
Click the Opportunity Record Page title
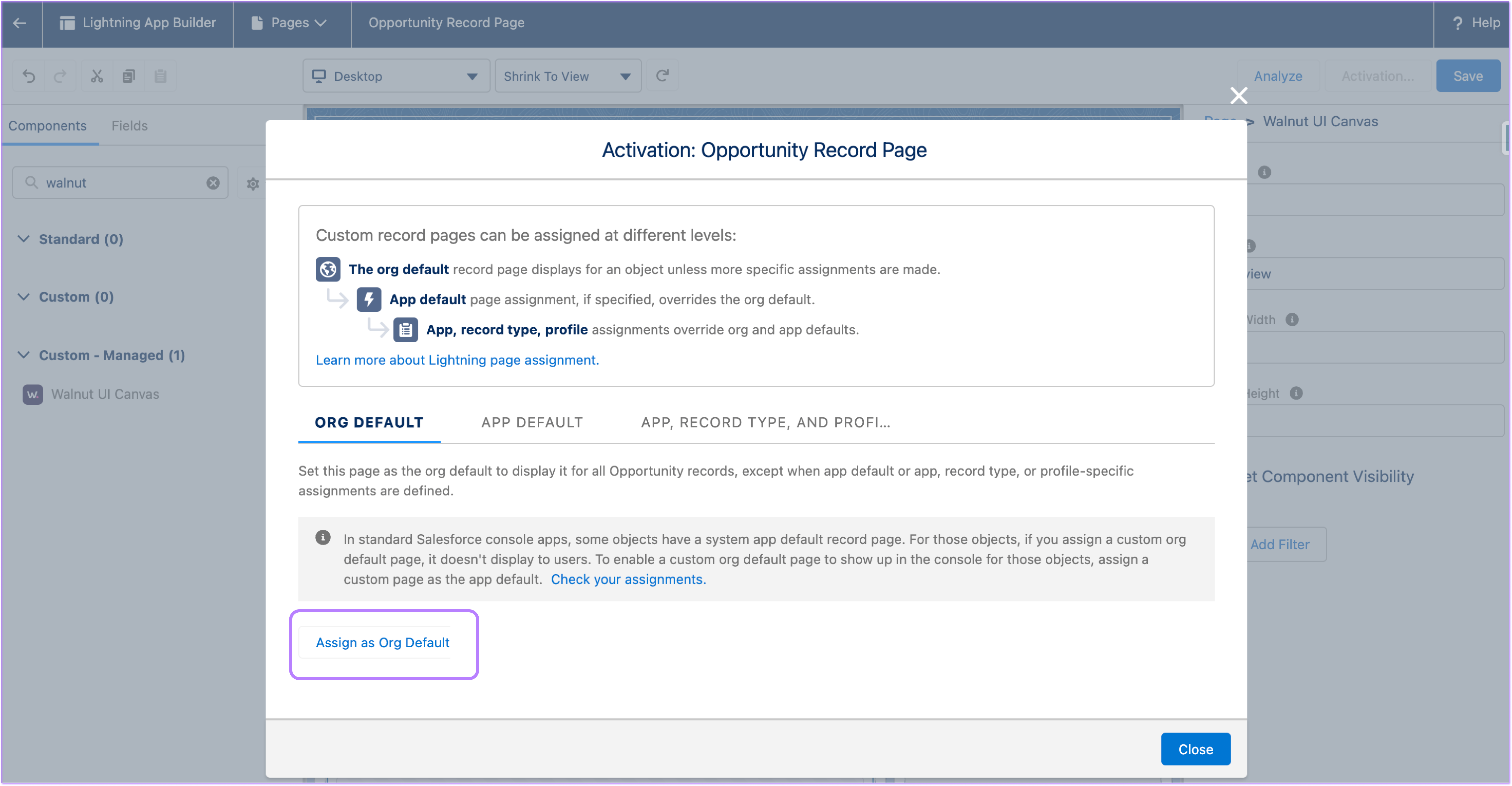446,23
